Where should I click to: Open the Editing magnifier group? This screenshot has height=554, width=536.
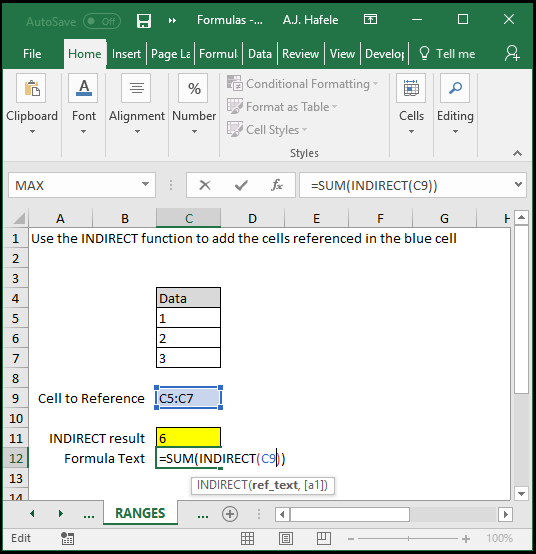click(455, 88)
